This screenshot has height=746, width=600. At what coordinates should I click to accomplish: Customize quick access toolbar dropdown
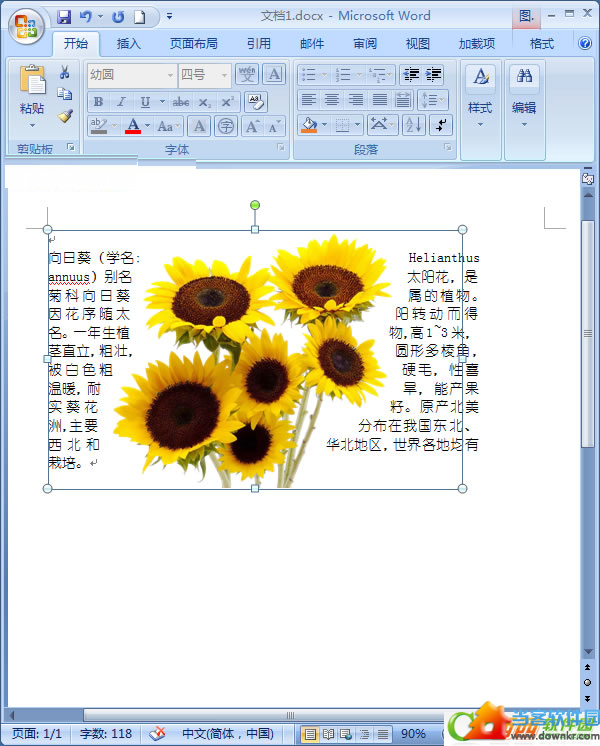169,17
